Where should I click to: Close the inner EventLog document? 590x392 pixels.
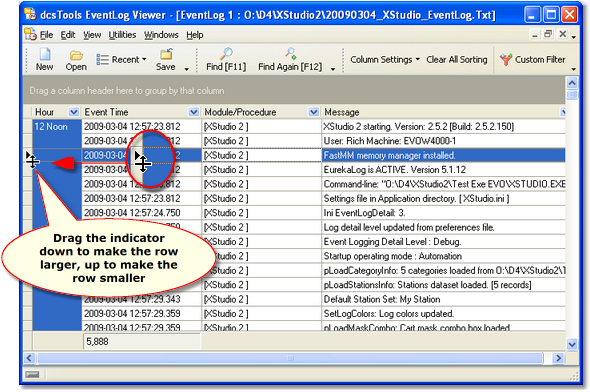coord(563,34)
